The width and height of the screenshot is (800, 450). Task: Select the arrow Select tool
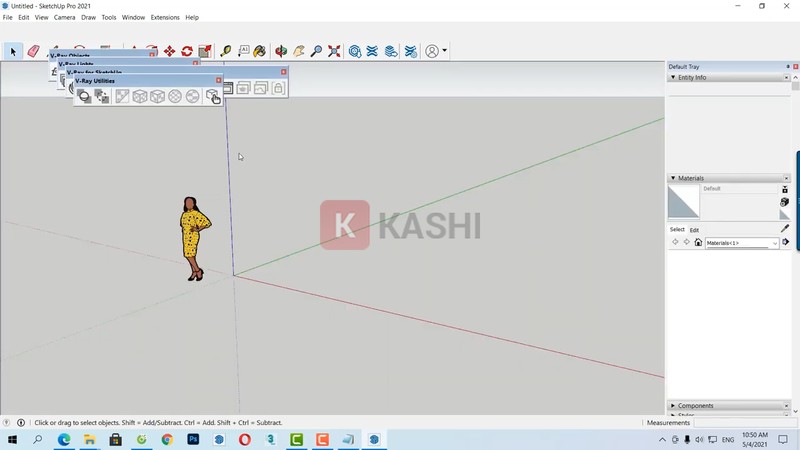pos(13,51)
